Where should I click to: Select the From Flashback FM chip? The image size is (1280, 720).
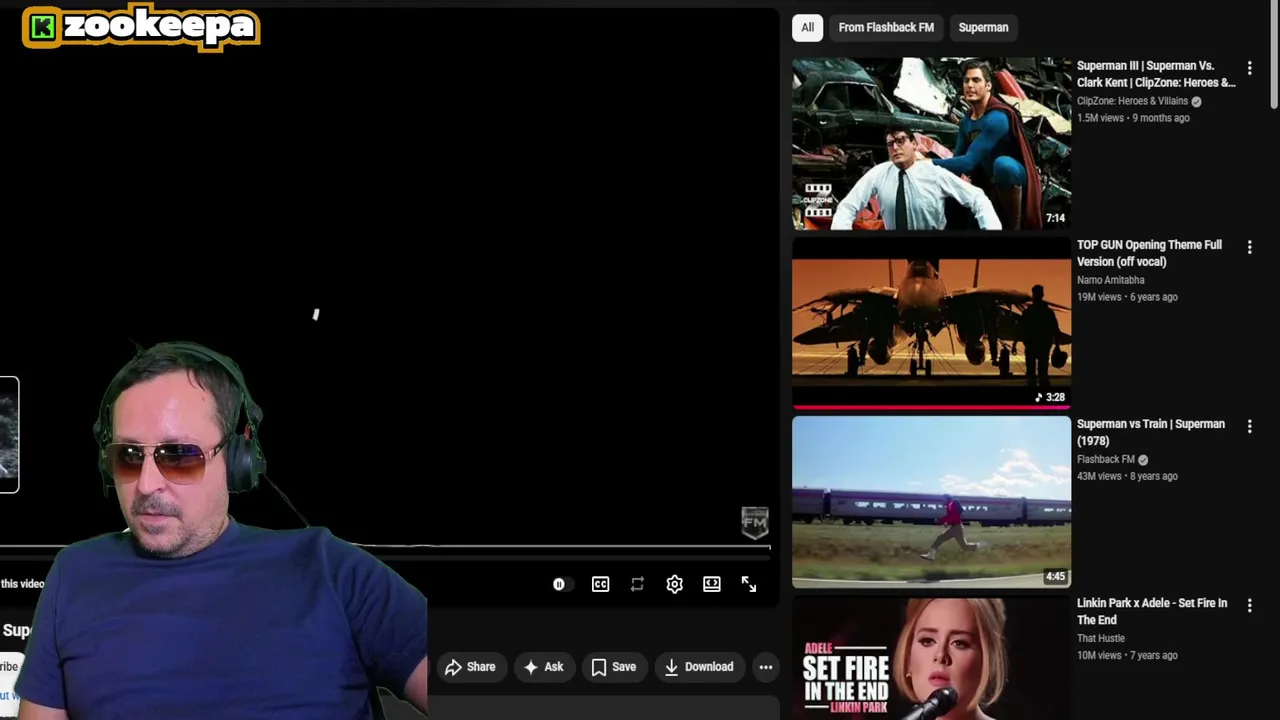coord(886,27)
